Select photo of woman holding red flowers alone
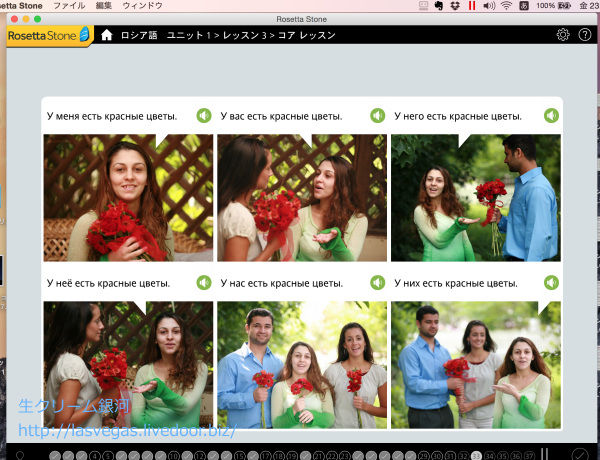The image size is (600, 460). click(x=128, y=197)
